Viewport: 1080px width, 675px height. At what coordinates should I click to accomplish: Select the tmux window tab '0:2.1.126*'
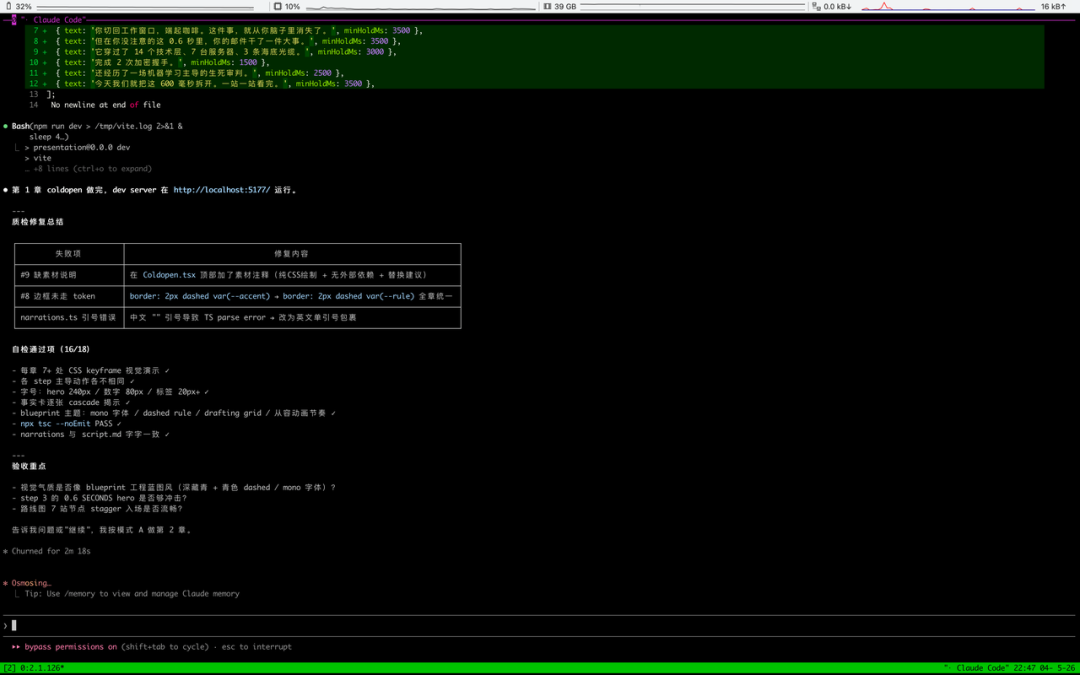[42, 668]
